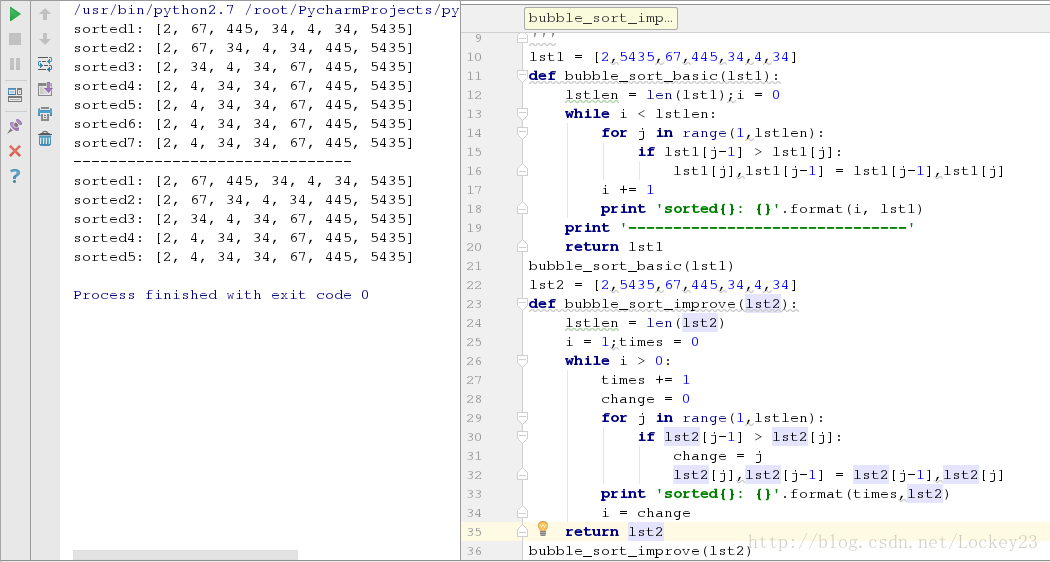The width and height of the screenshot is (1050, 562).
Task: Clear console output with trash icon
Action: (45, 139)
